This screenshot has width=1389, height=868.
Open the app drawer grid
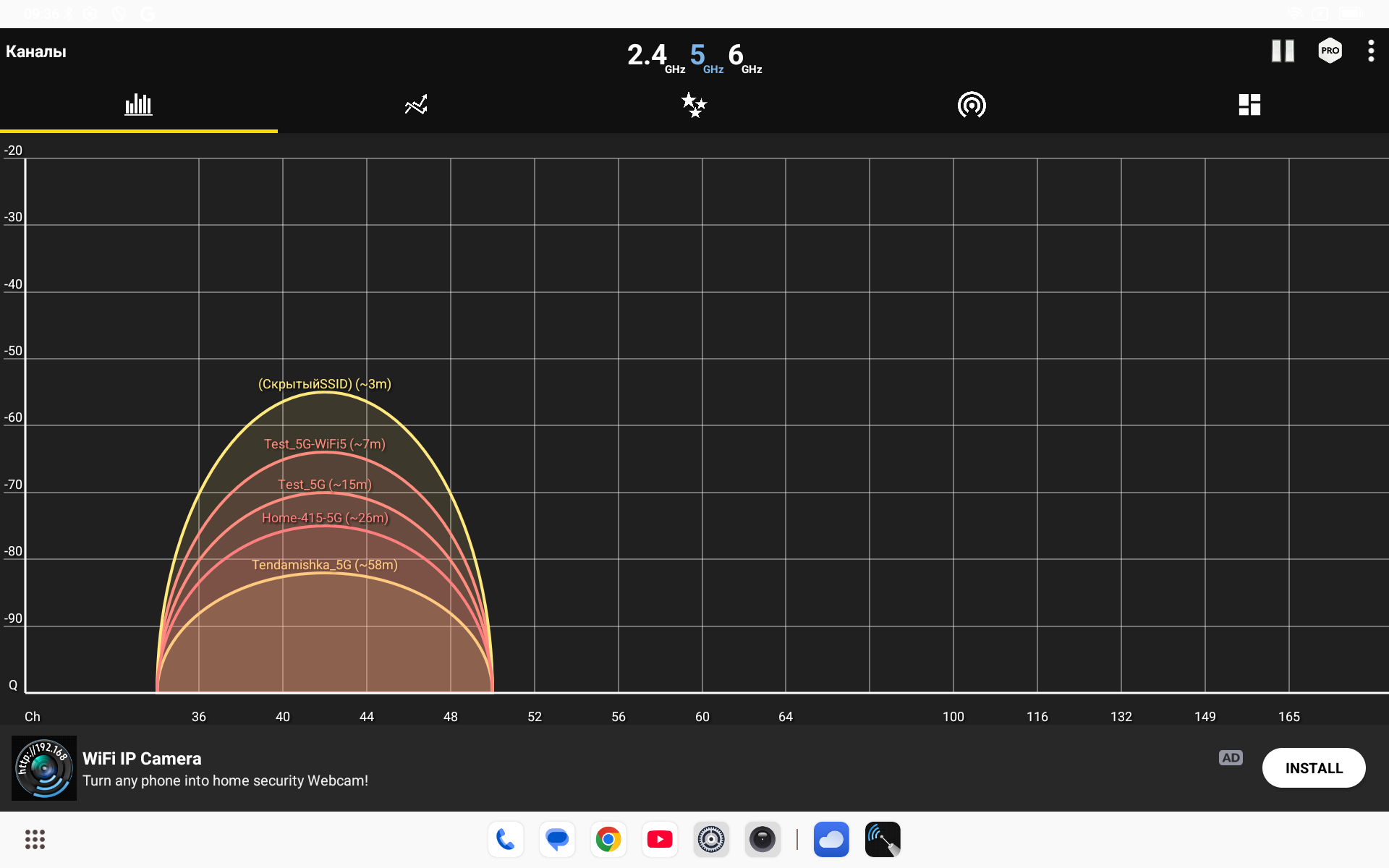35,839
